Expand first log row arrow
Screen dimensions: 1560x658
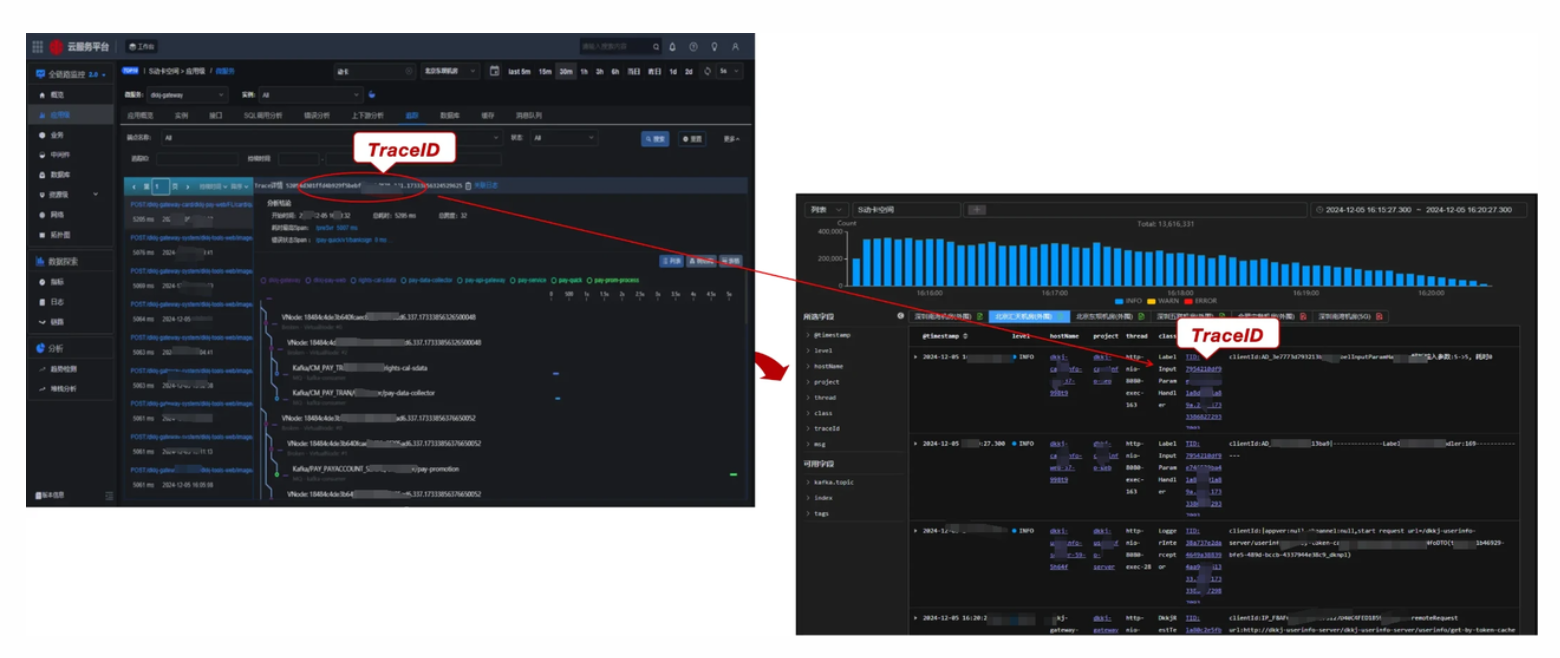tap(915, 355)
